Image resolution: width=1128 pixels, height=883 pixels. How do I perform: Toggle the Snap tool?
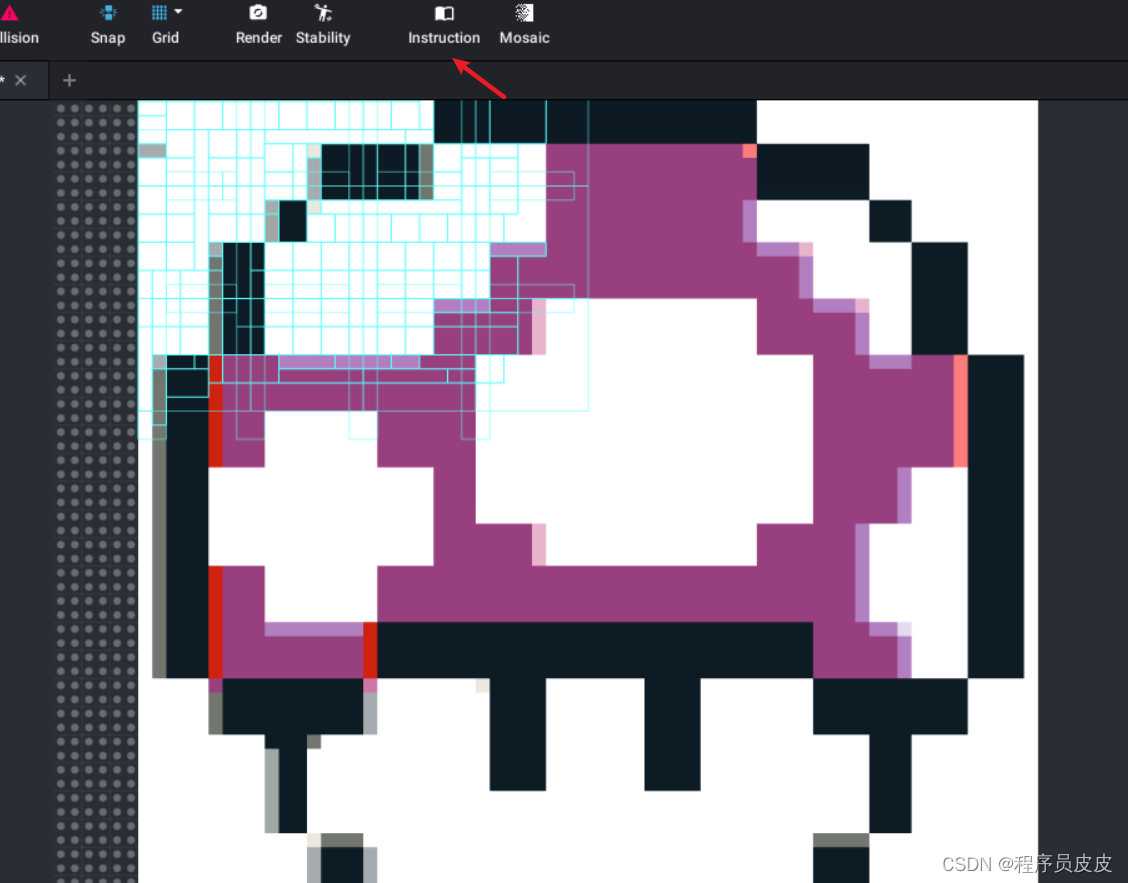pos(108,25)
